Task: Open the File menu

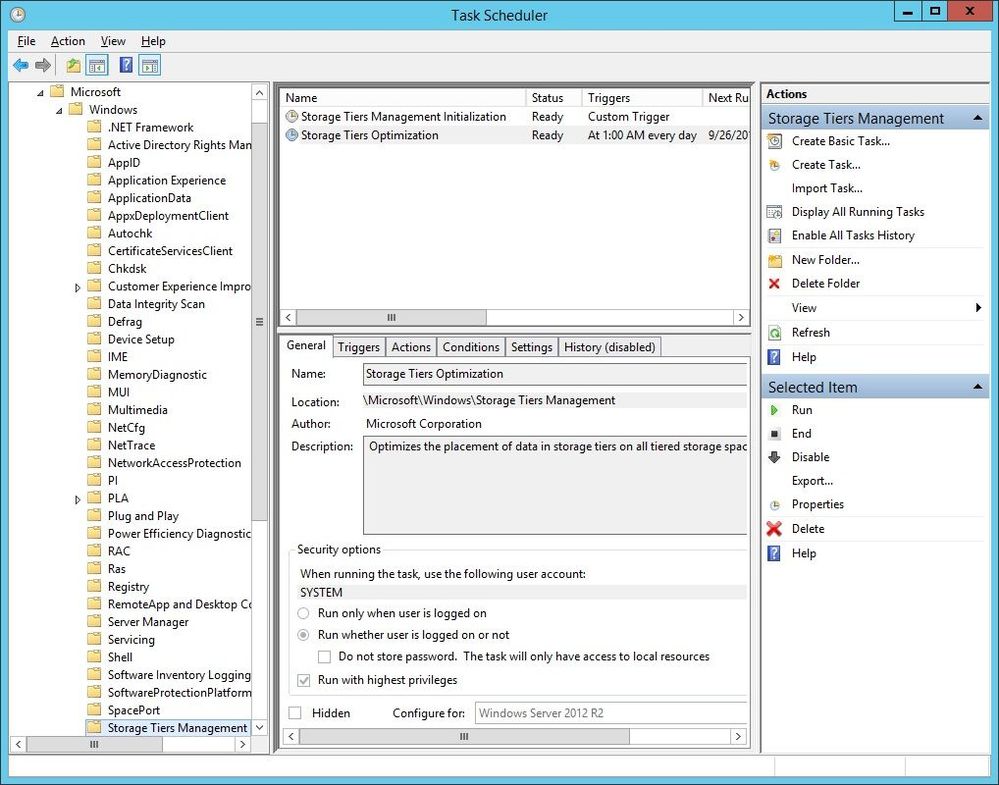Action: [26, 41]
